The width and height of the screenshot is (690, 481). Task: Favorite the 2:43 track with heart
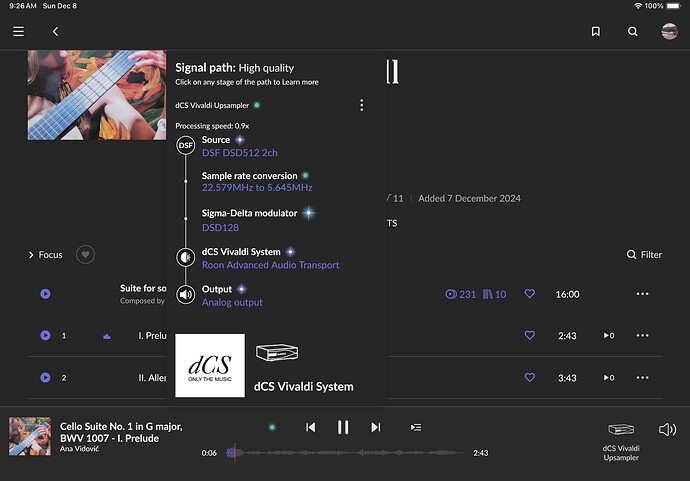[x=530, y=335]
